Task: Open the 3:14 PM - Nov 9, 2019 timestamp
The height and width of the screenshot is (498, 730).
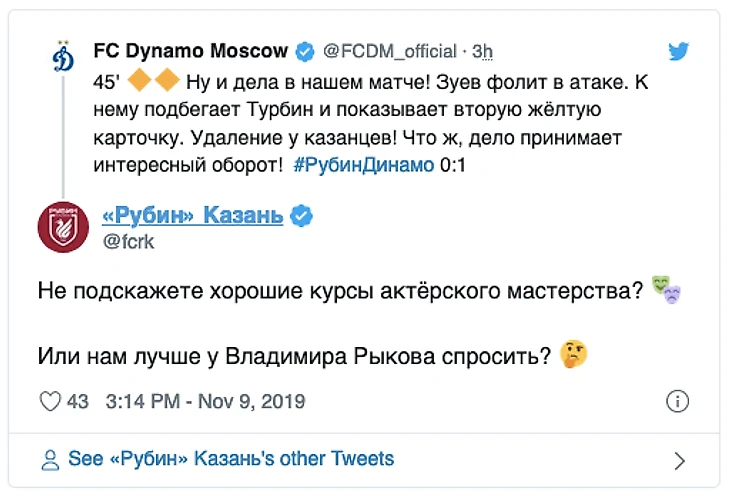Action: click(203, 402)
